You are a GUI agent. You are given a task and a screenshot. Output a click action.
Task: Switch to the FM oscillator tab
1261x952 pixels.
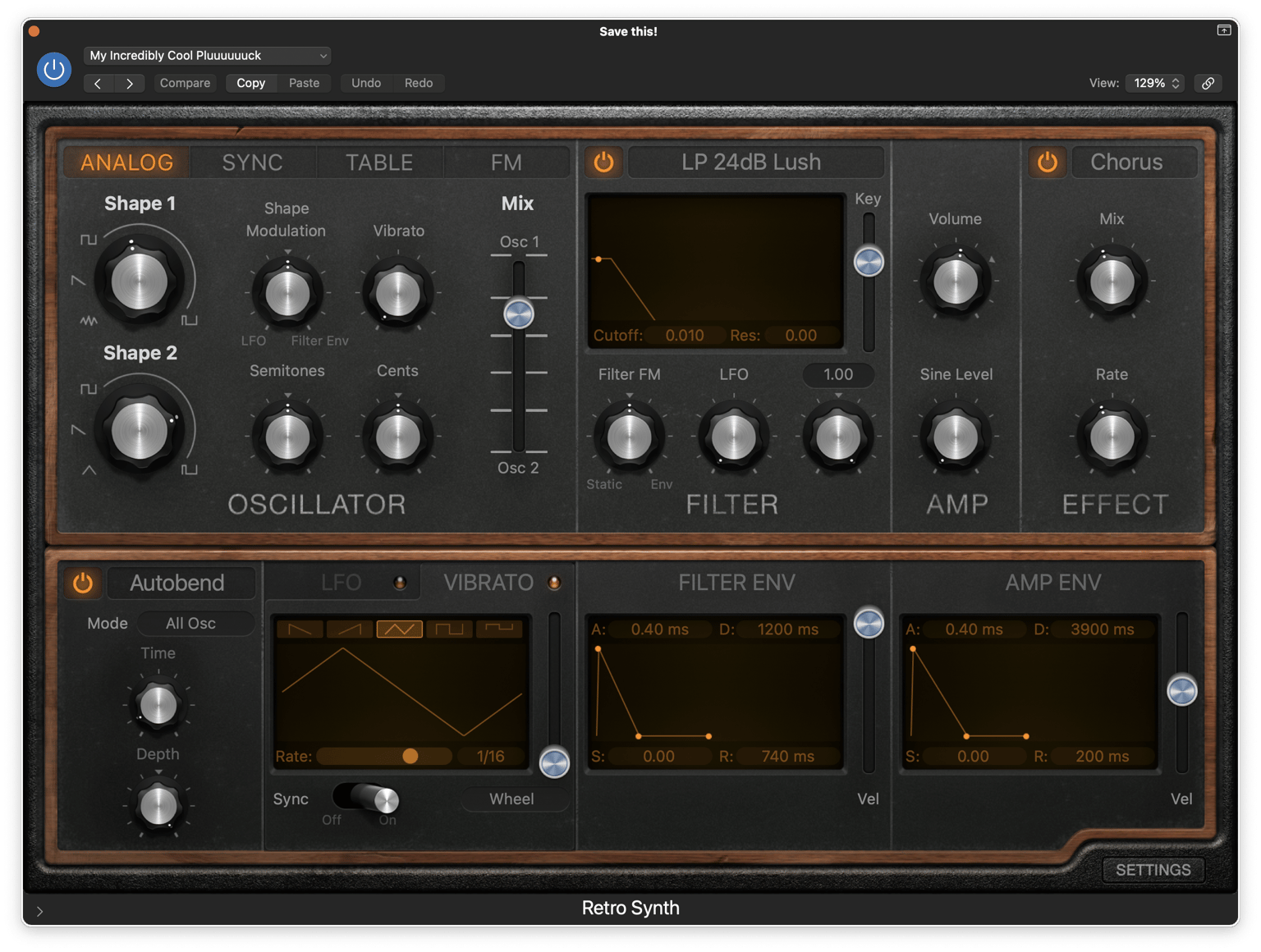click(x=506, y=162)
